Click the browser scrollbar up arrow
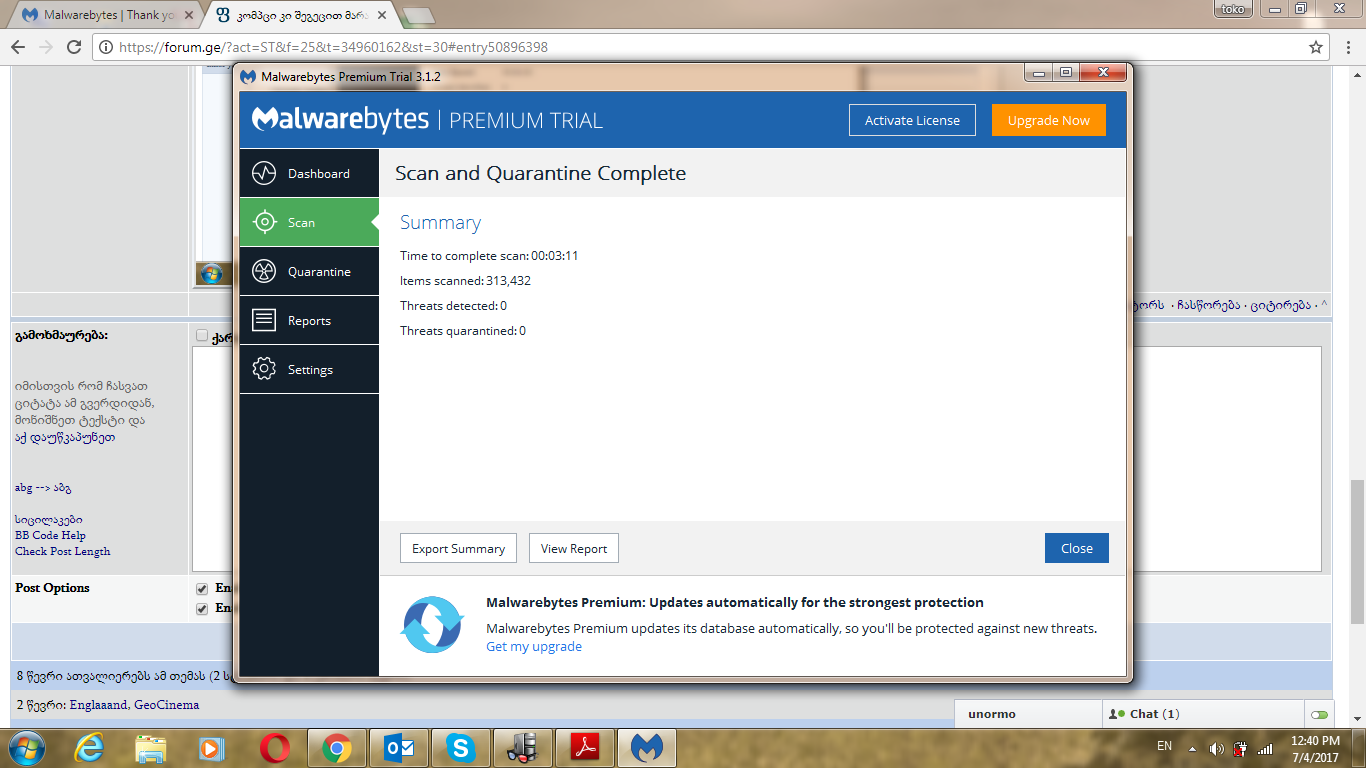 coord(1357,75)
